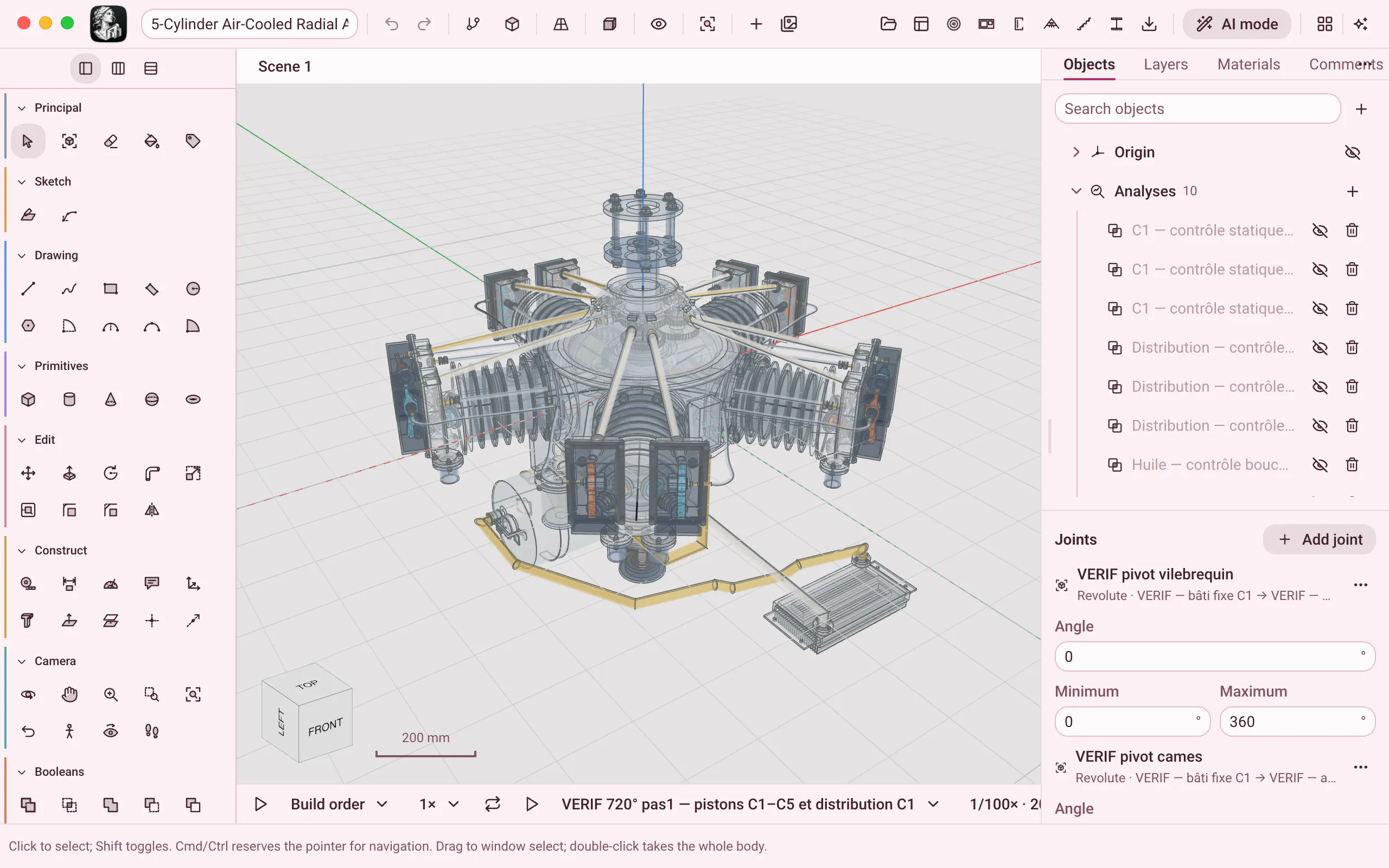This screenshot has height=868, width=1389.
Task: Open the folder icon in top toolbar
Action: click(888, 24)
